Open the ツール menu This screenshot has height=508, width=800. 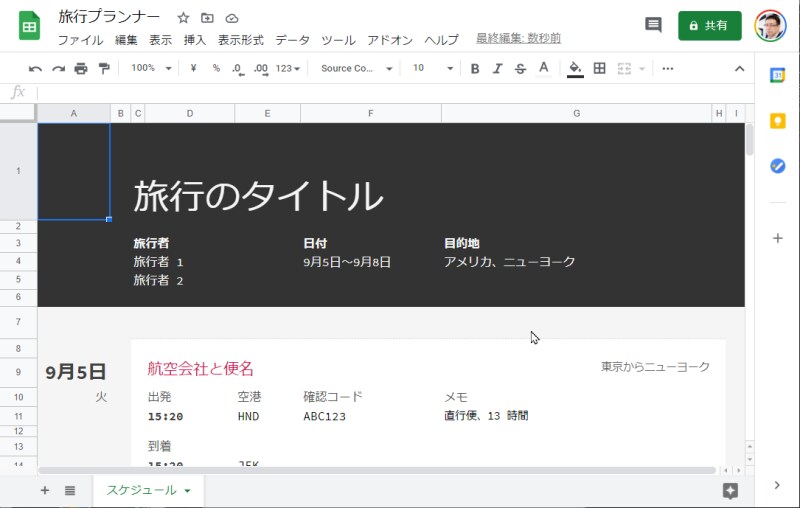tap(338, 40)
